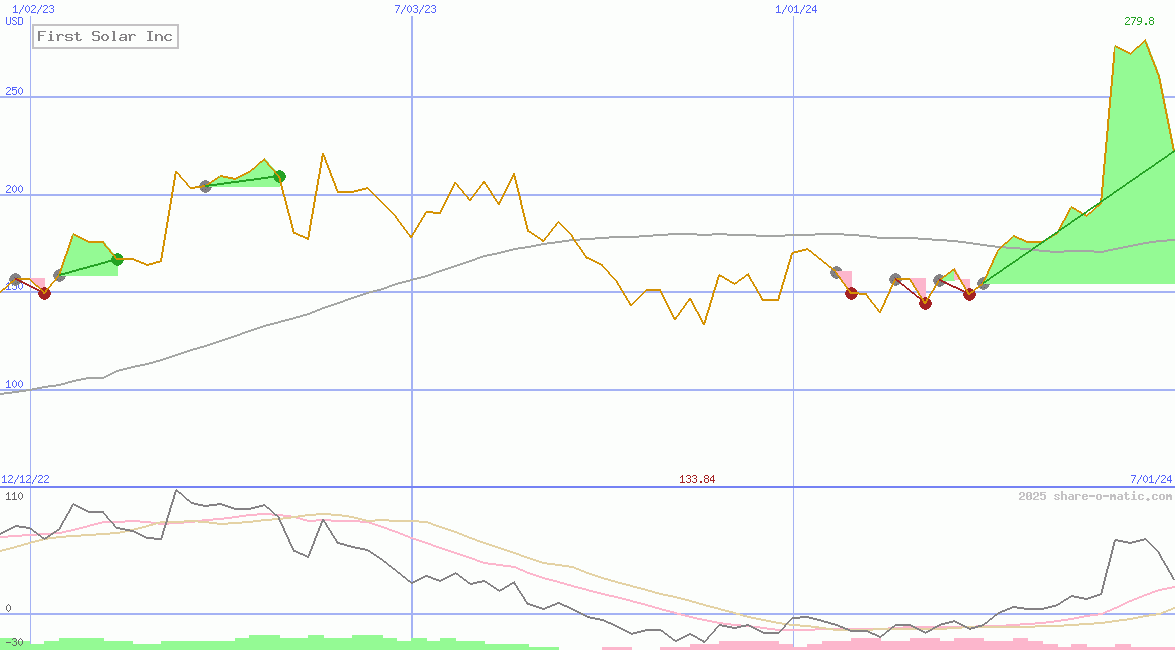Click the First Solar Inc title label

(105, 37)
